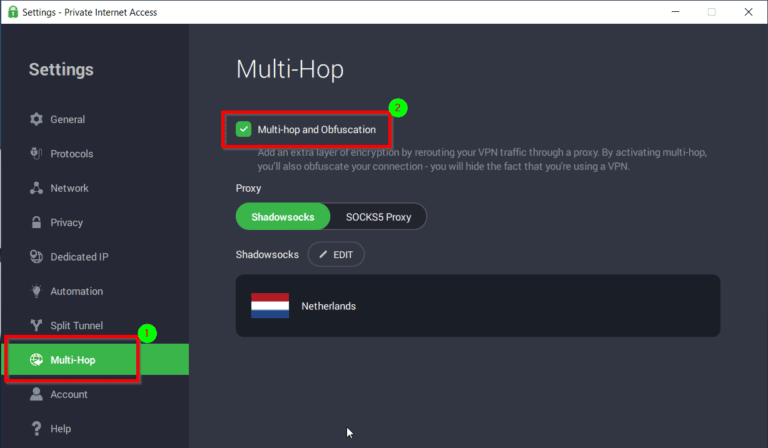Click the Split Tunnel icon
768x448 pixels.
[x=37, y=326]
